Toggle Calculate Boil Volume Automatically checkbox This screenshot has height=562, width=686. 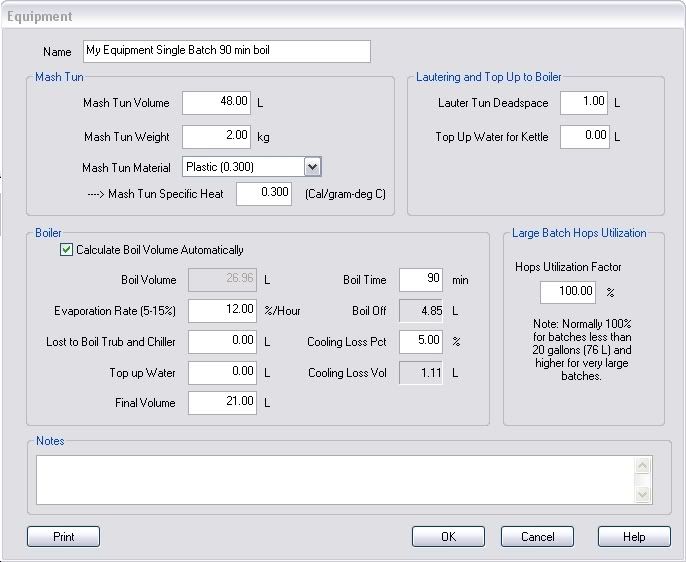[x=66, y=250]
